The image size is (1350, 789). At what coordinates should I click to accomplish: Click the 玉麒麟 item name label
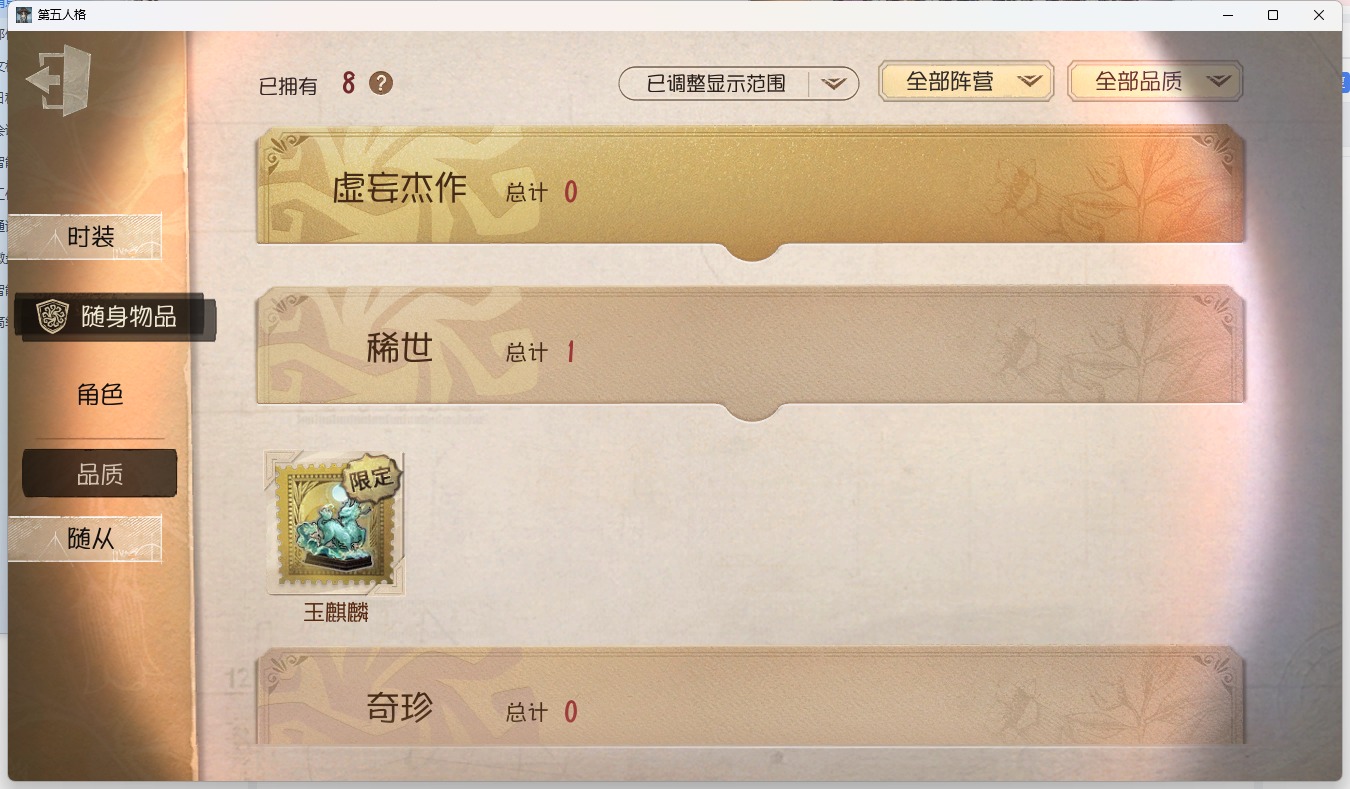click(336, 612)
